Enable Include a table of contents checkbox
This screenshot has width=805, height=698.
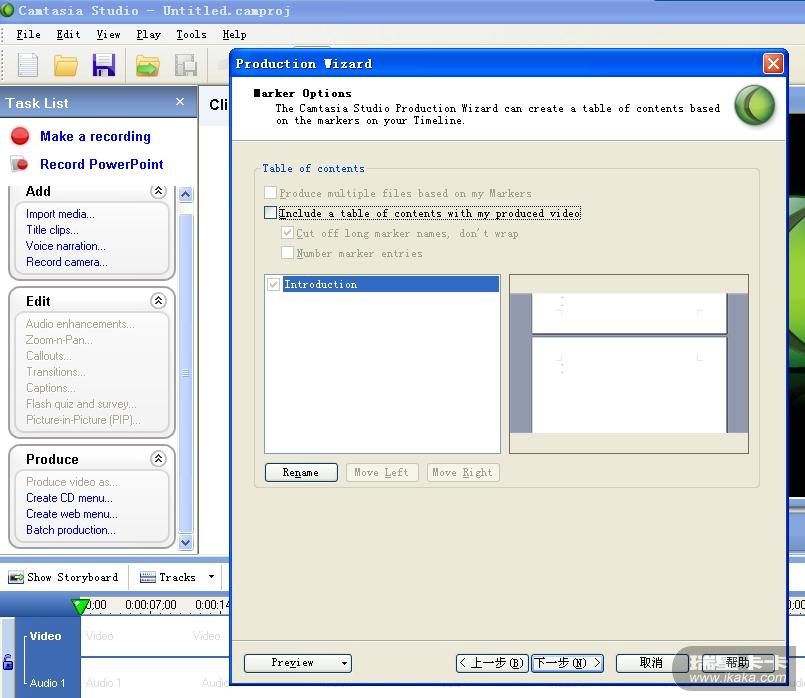pyautogui.click(x=270, y=212)
